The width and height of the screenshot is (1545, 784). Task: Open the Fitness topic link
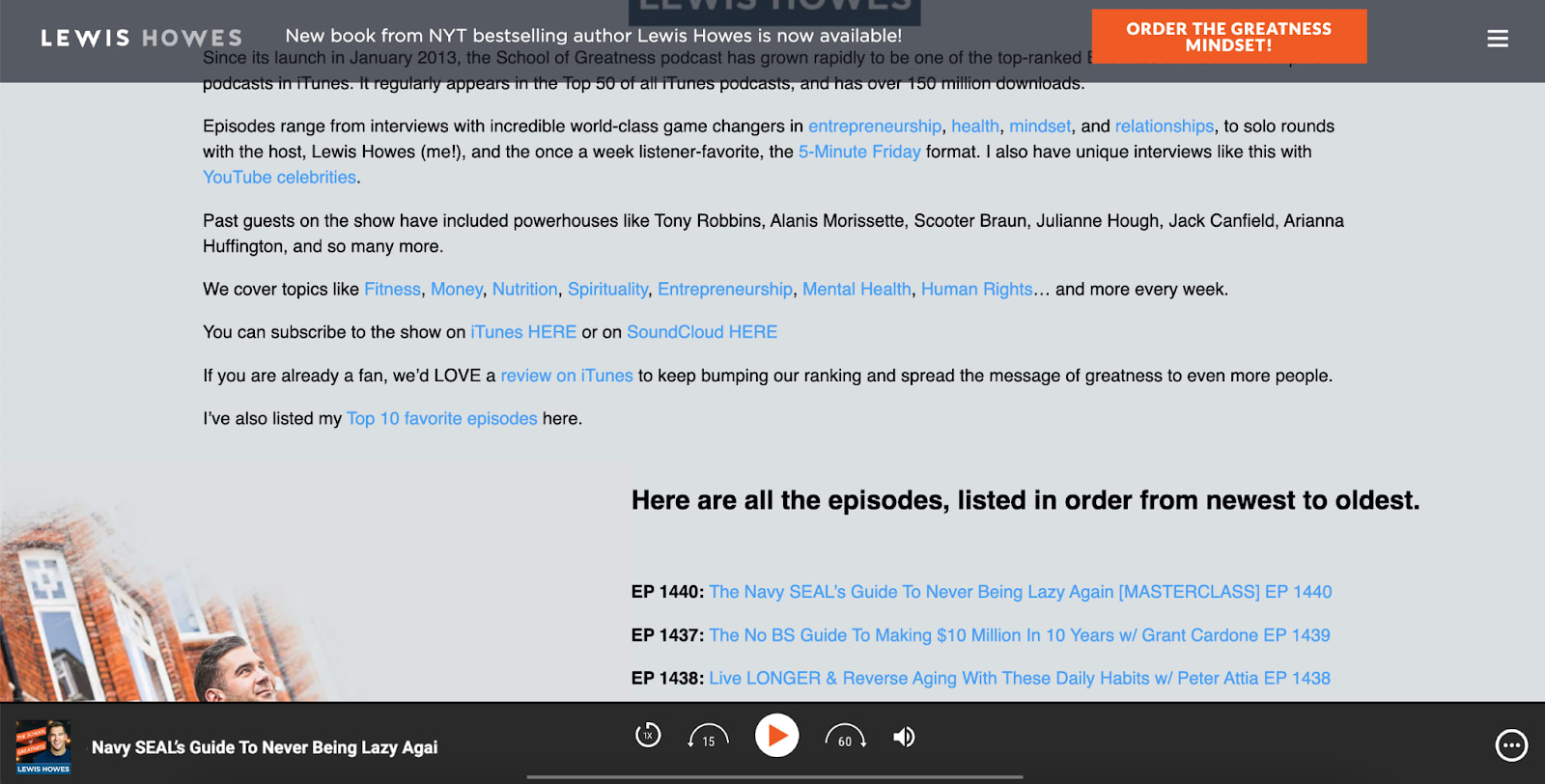click(392, 290)
